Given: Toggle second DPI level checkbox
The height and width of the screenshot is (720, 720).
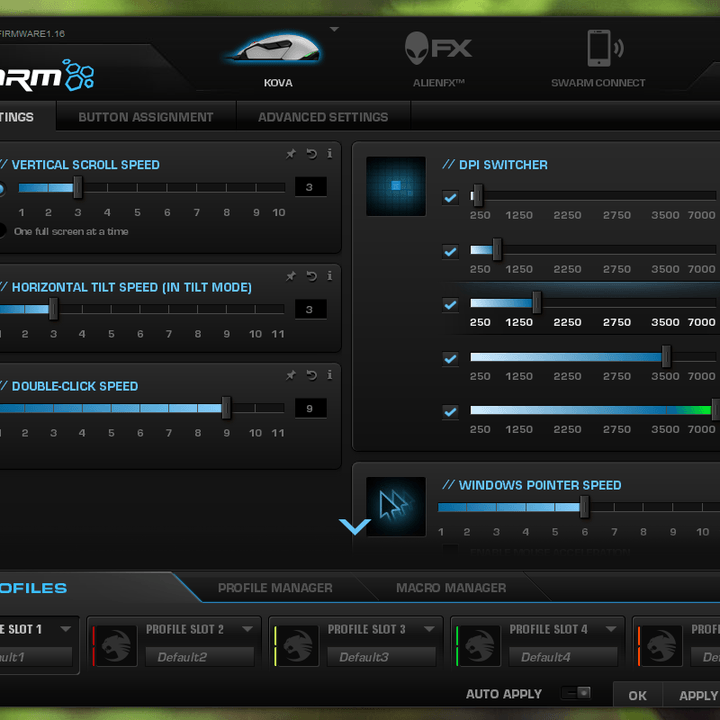Looking at the screenshot, I should tap(450, 251).
